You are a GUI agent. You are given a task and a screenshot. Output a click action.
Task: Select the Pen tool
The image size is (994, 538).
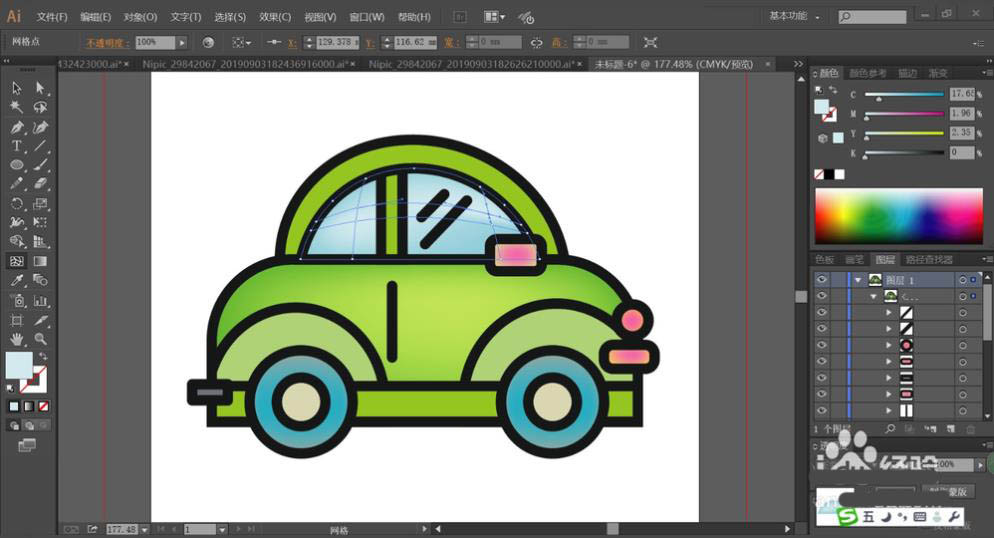coord(17,127)
